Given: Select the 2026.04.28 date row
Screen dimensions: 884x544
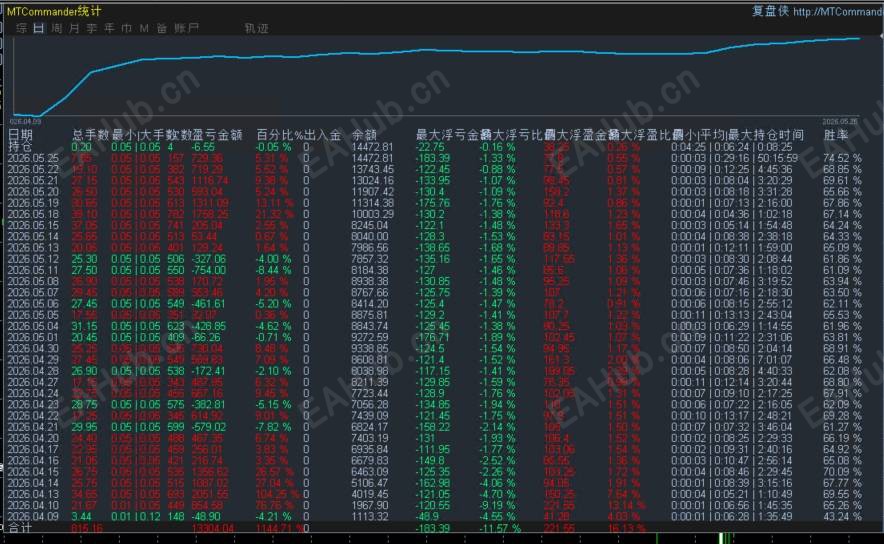Looking at the screenshot, I should pyautogui.click(x=33, y=371).
